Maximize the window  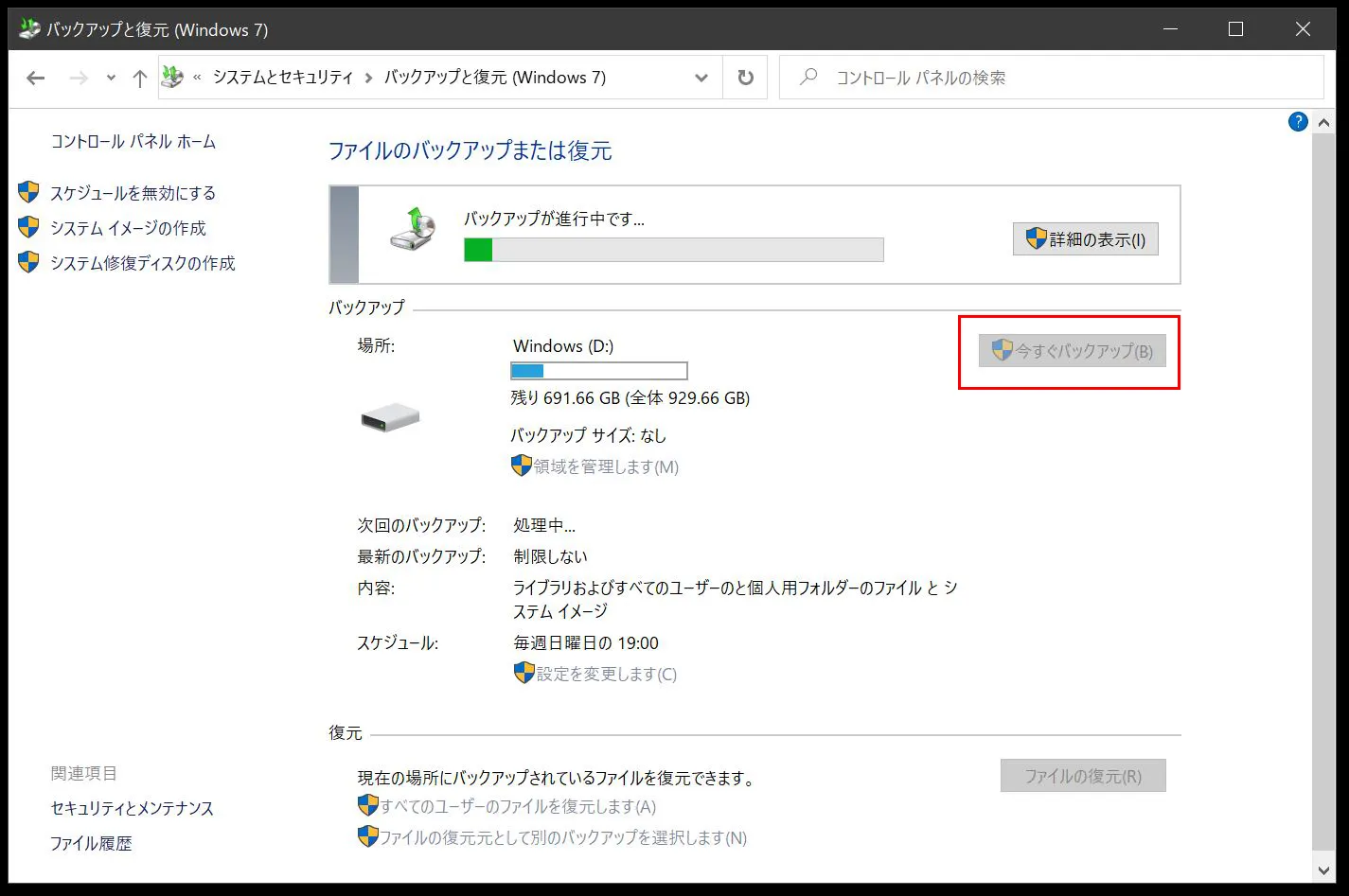coord(1235,29)
